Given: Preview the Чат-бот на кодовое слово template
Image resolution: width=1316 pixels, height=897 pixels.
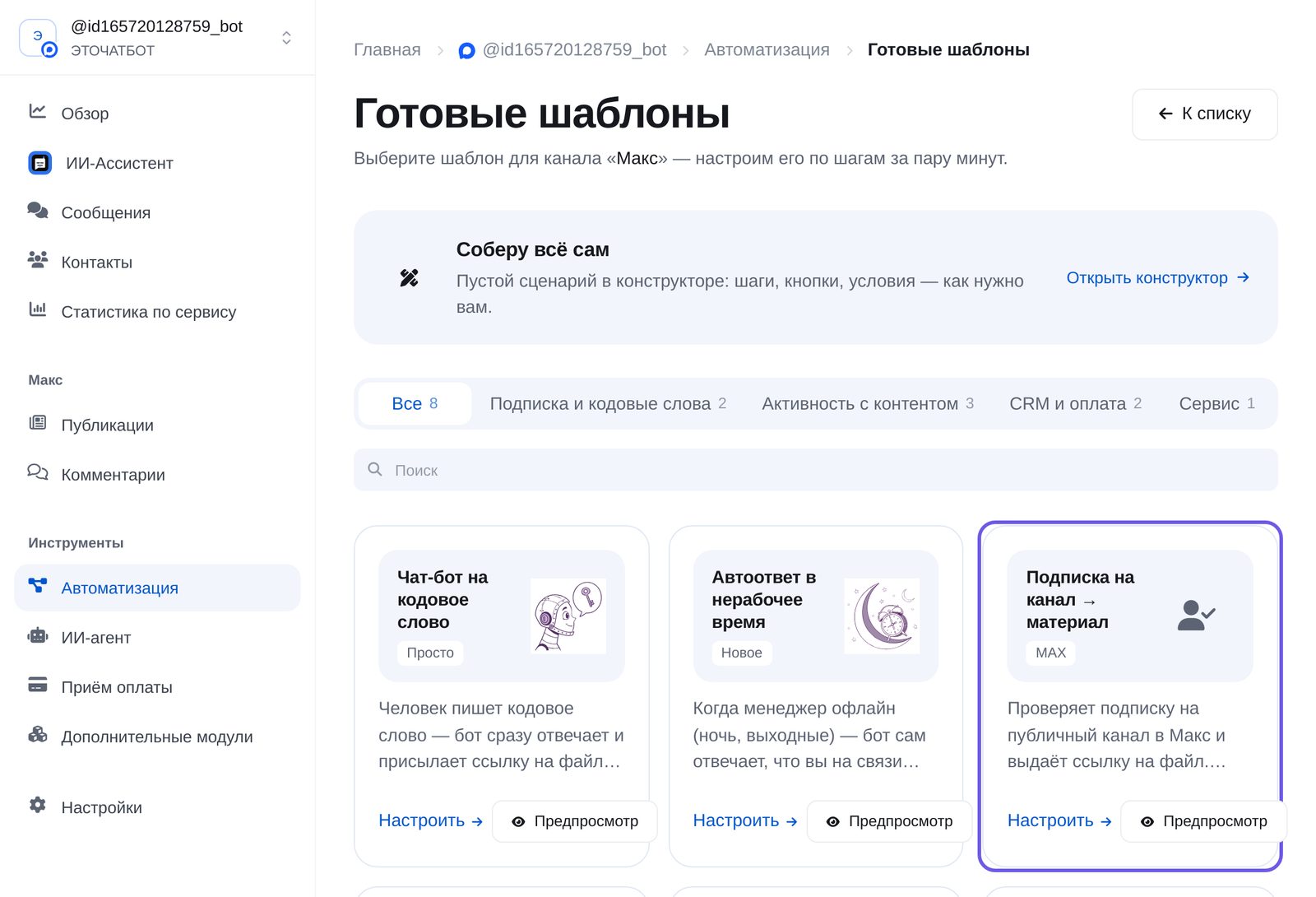Looking at the screenshot, I should click(575, 821).
